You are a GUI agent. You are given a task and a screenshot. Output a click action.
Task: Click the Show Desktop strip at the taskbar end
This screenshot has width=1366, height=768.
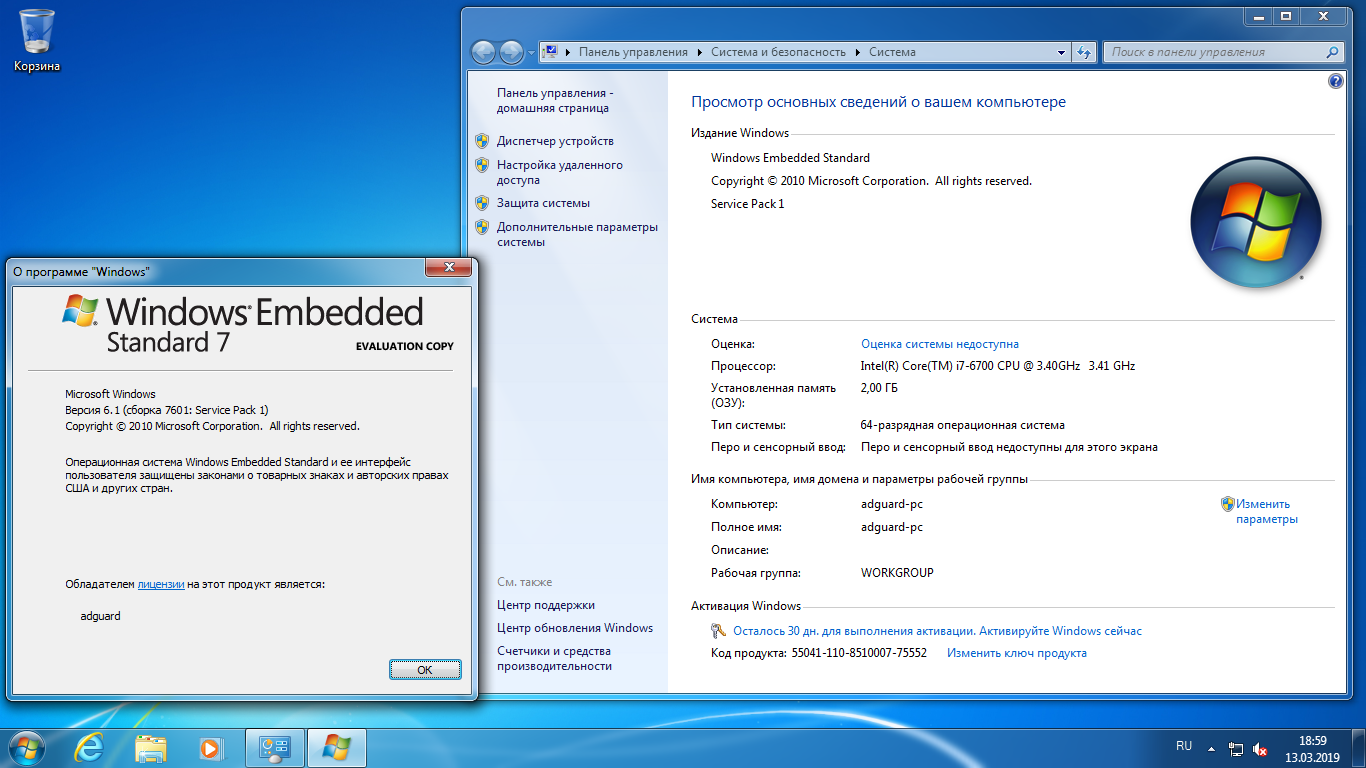[1358, 748]
